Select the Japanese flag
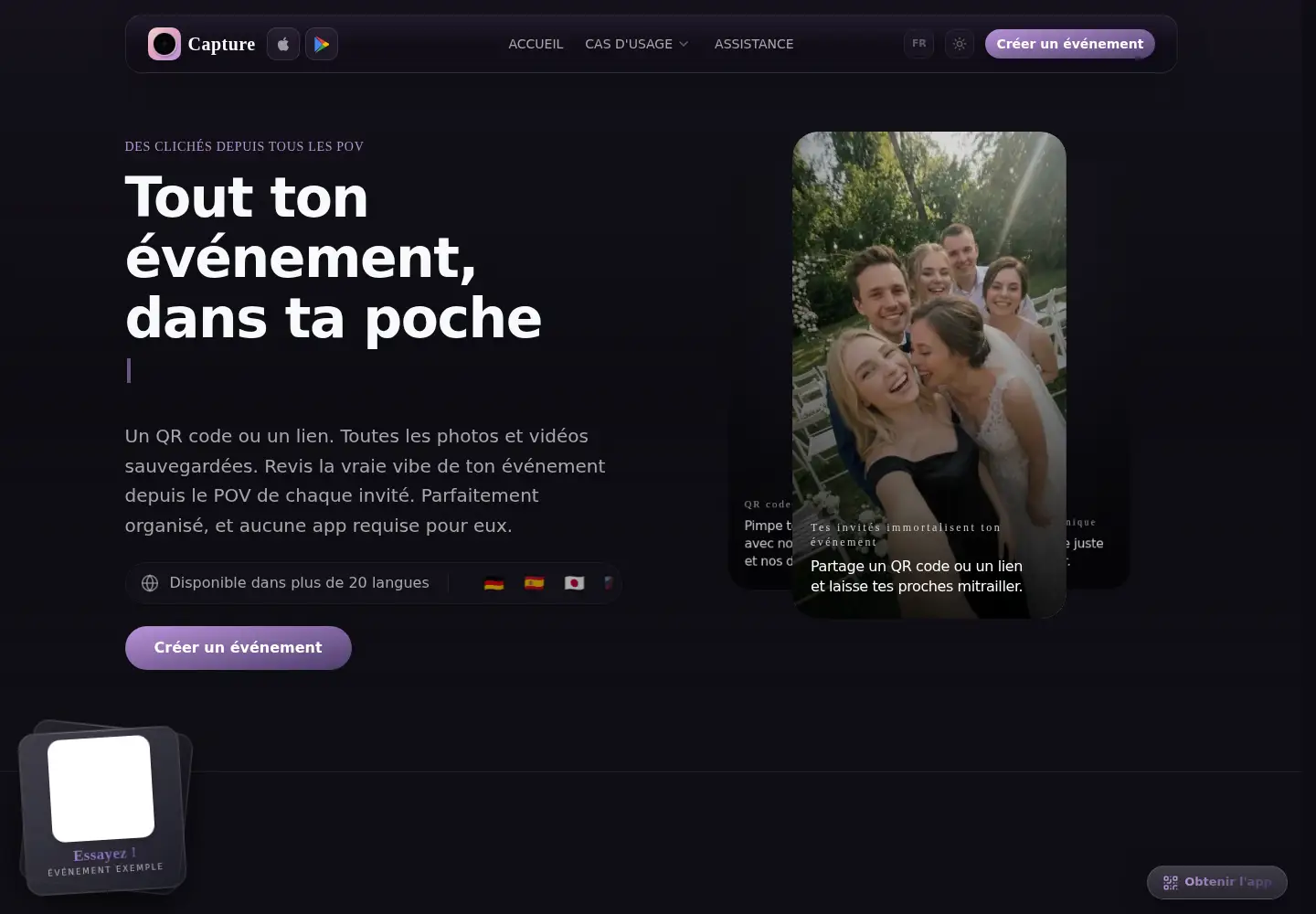This screenshot has width=1316, height=914. click(574, 583)
